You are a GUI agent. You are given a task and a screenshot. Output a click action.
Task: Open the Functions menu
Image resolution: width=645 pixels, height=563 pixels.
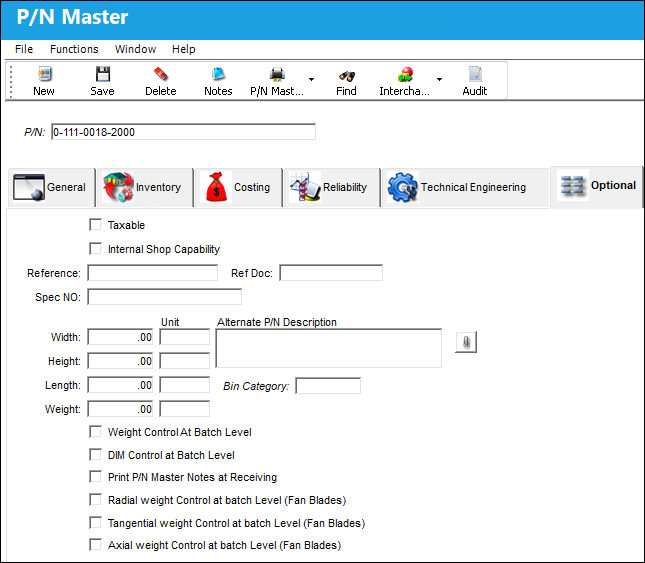pyautogui.click(x=74, y=49)
